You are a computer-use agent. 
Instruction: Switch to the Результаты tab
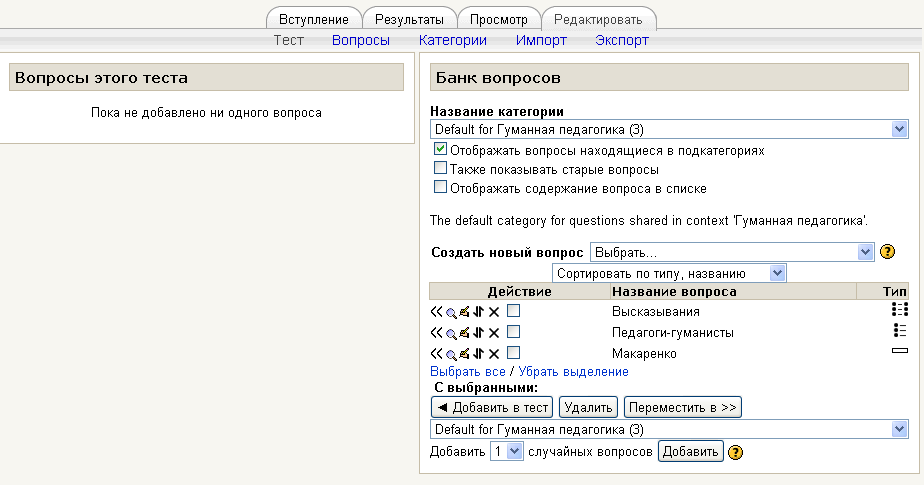(x=408, y=19)
